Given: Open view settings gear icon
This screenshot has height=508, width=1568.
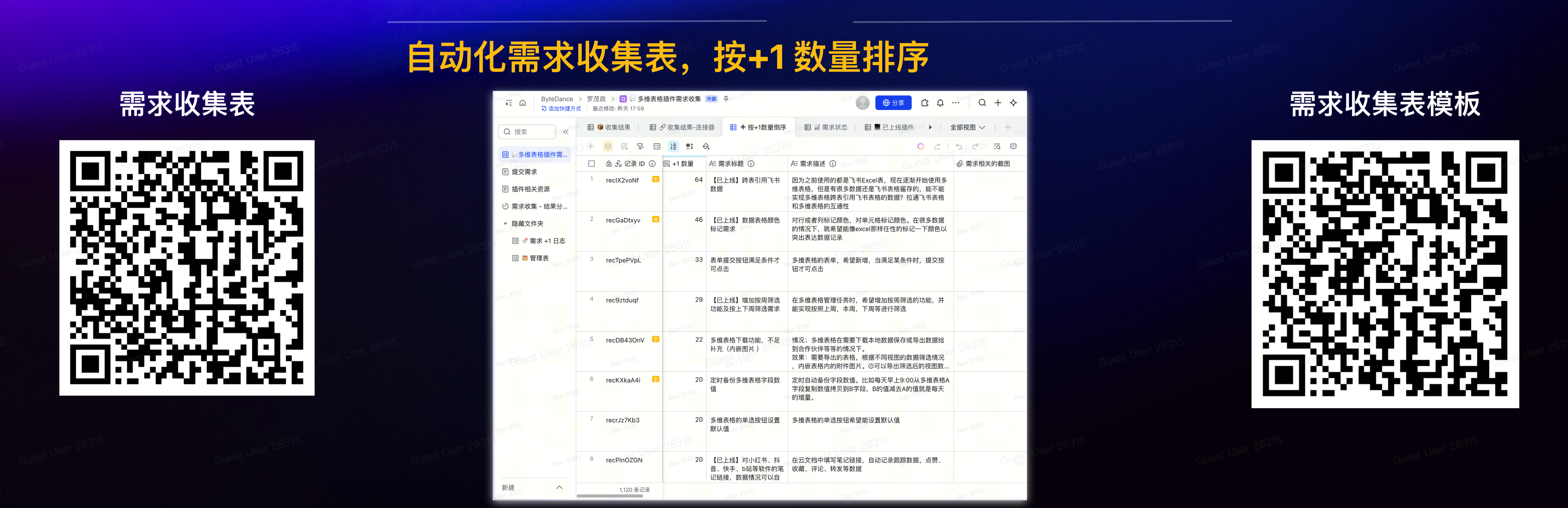Looking at the screenshot, I should click(608, 146).
